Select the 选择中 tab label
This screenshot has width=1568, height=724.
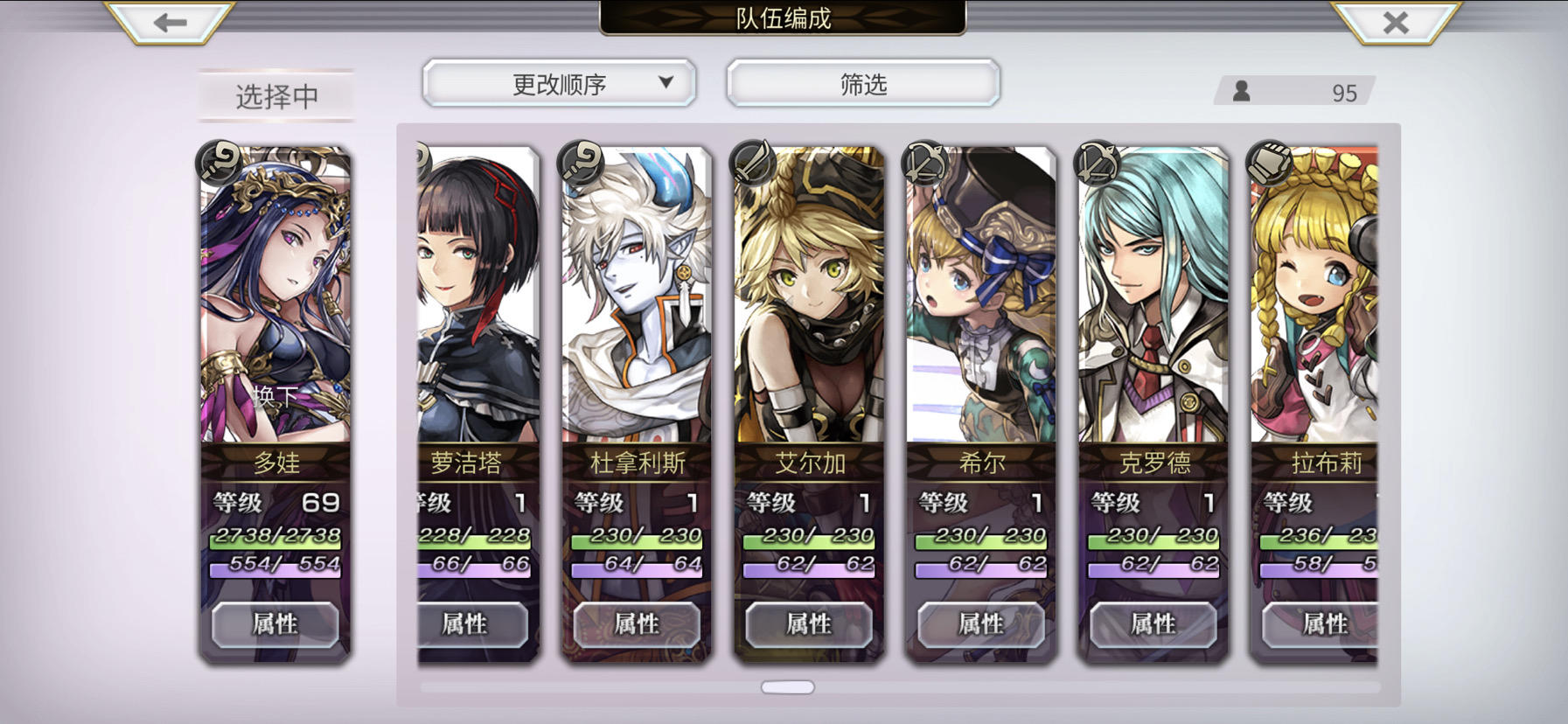click(276, 96)
